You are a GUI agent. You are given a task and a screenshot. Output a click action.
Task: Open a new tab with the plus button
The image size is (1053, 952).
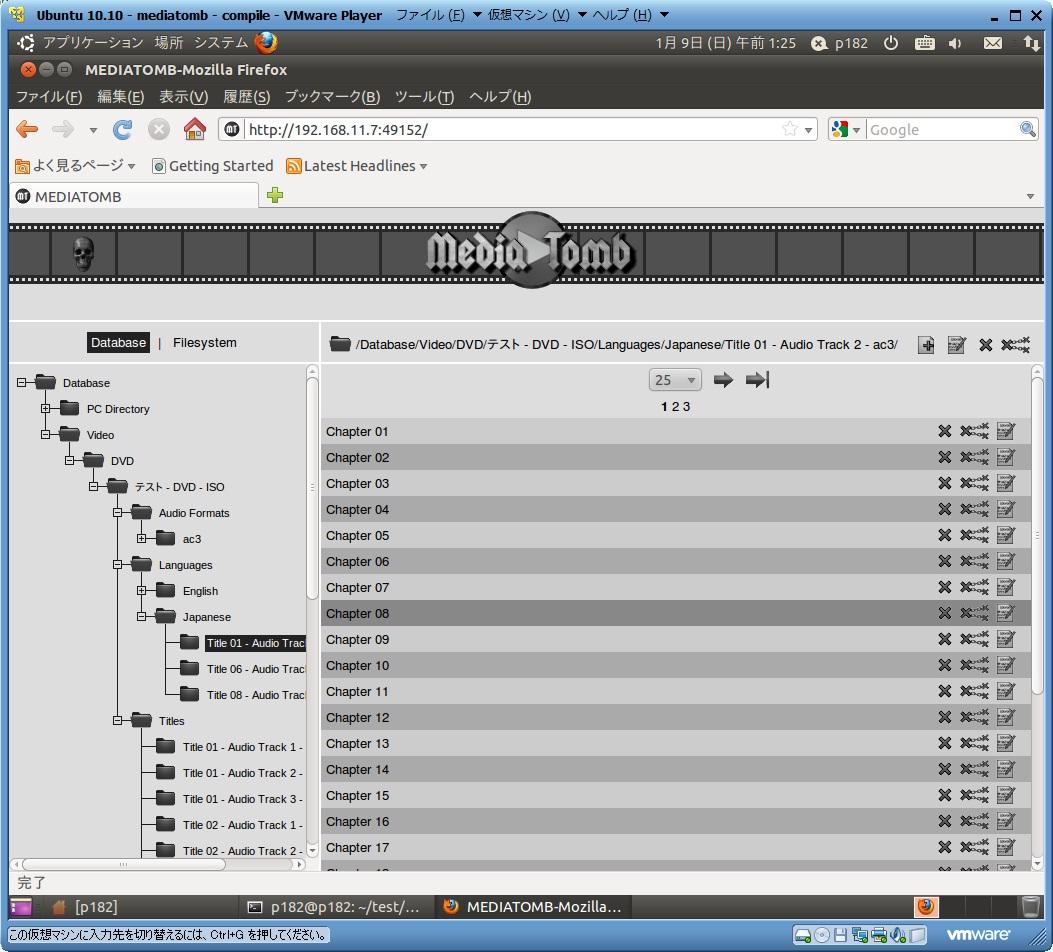coord(275,196)
